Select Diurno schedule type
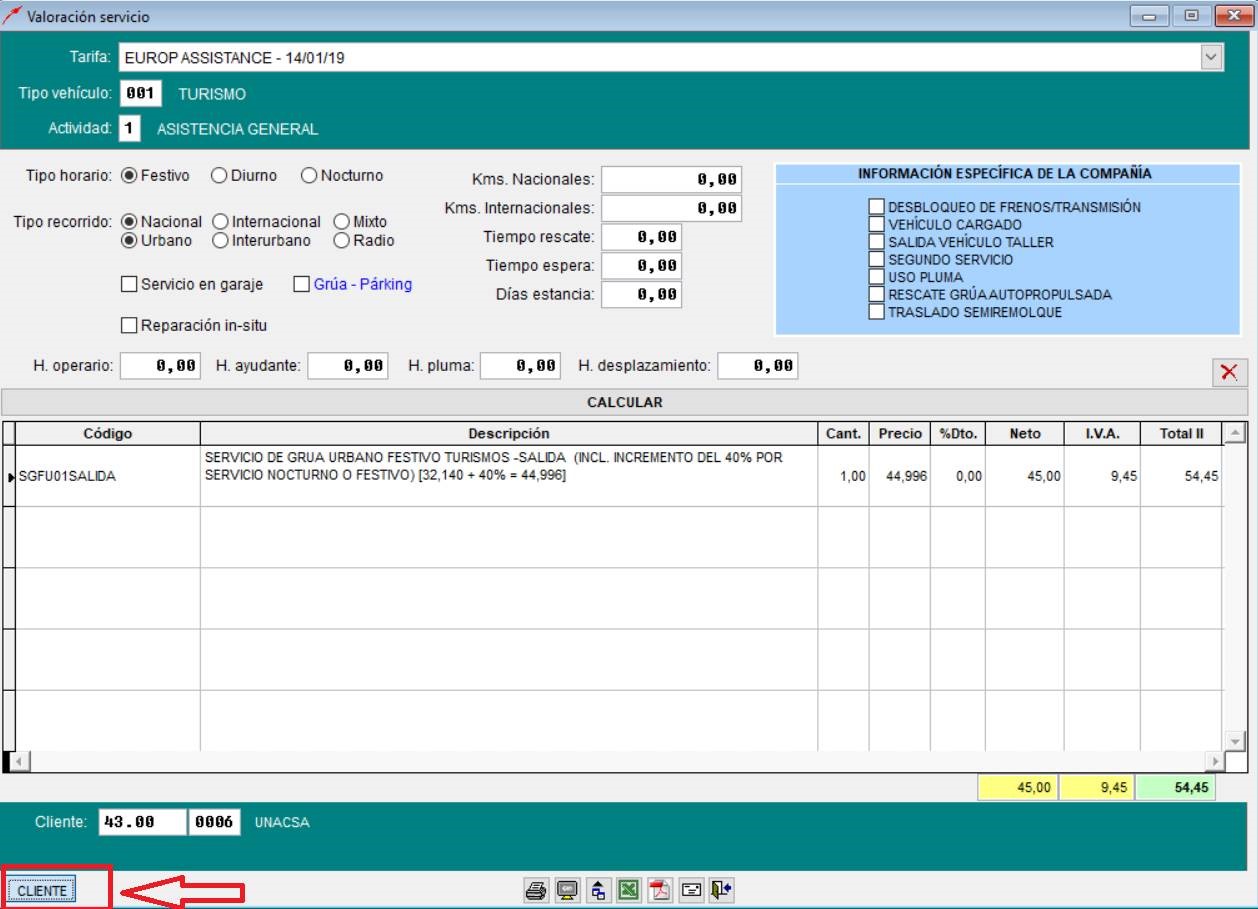The width and height of the screenshot is (1258, 909). (219, 175)
